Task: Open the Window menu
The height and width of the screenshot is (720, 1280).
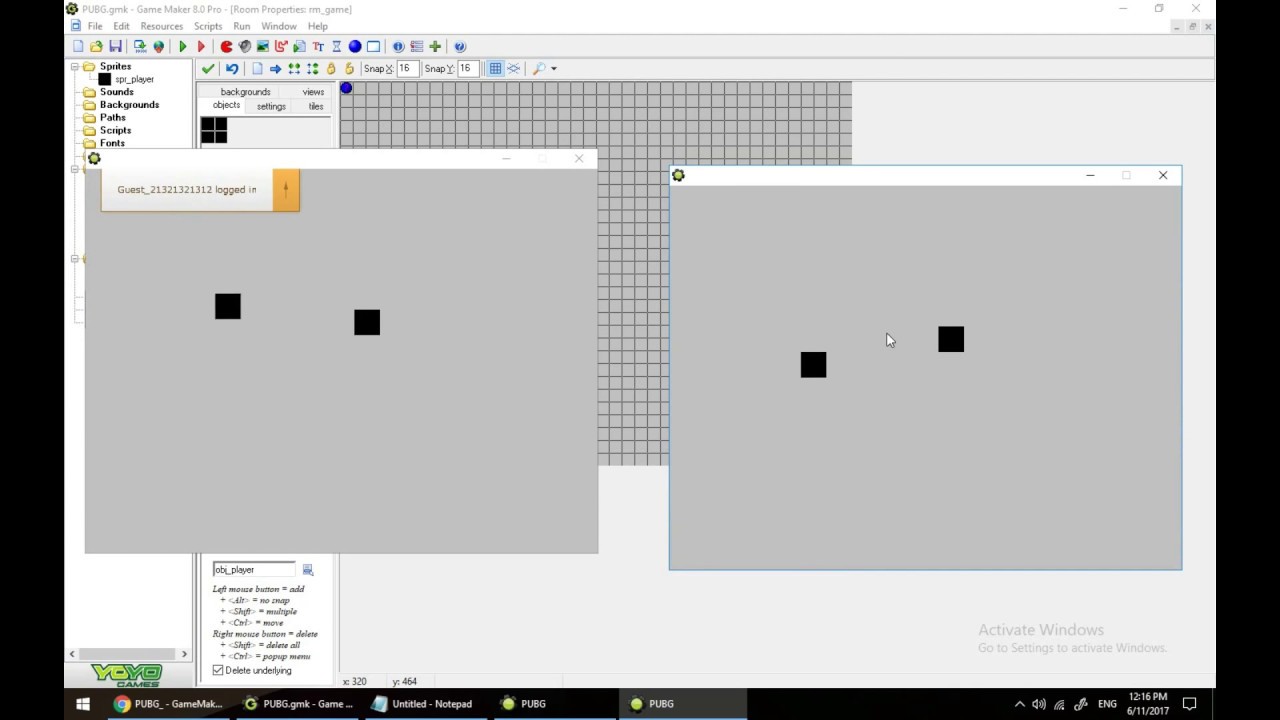Action: (279, 26)
